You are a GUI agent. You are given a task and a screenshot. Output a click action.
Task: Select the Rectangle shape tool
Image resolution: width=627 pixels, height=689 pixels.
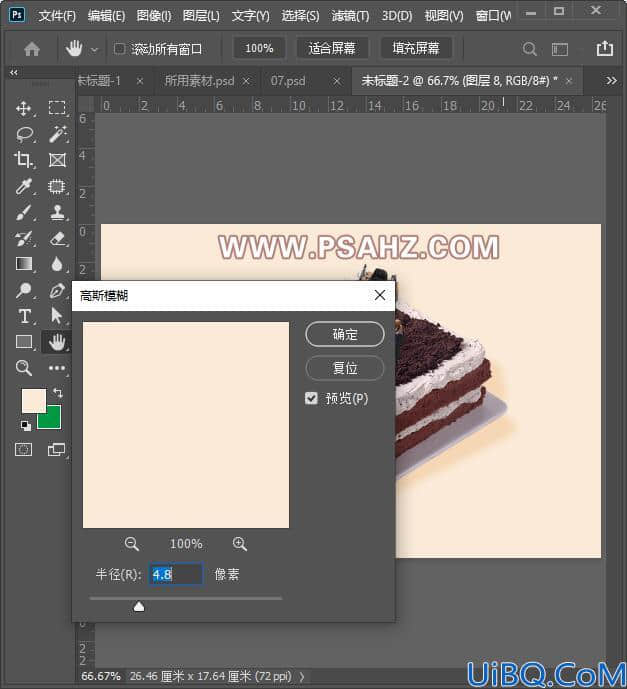tap(24, 342)
